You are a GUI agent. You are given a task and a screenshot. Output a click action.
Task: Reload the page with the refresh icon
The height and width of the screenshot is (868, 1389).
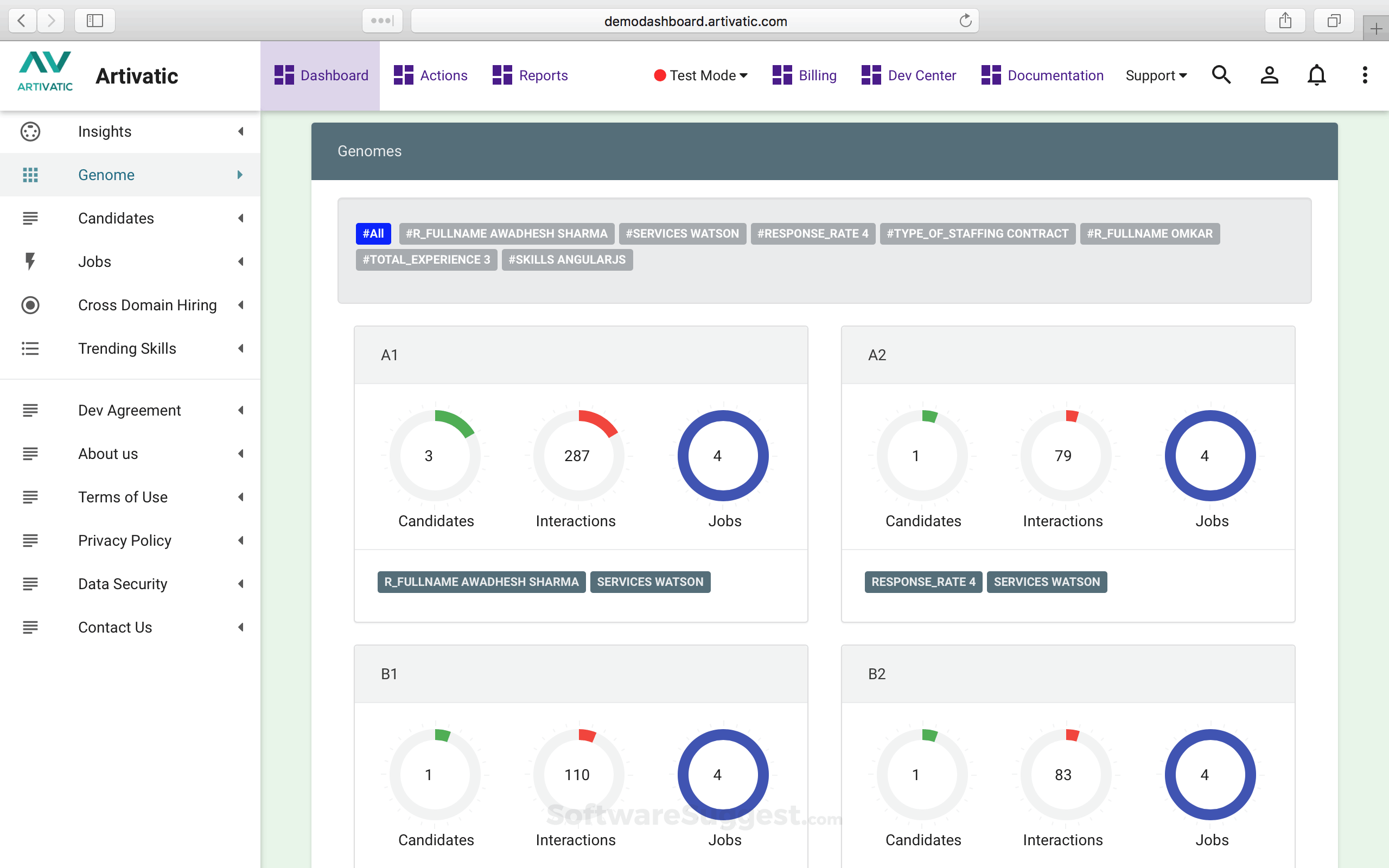point(965,21)
